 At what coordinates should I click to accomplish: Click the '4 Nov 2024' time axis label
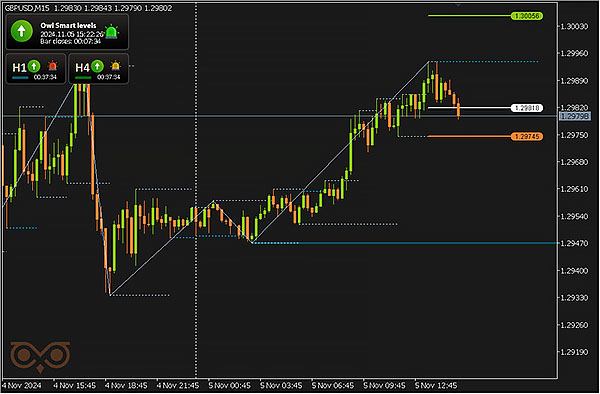[x=22, y=385]
